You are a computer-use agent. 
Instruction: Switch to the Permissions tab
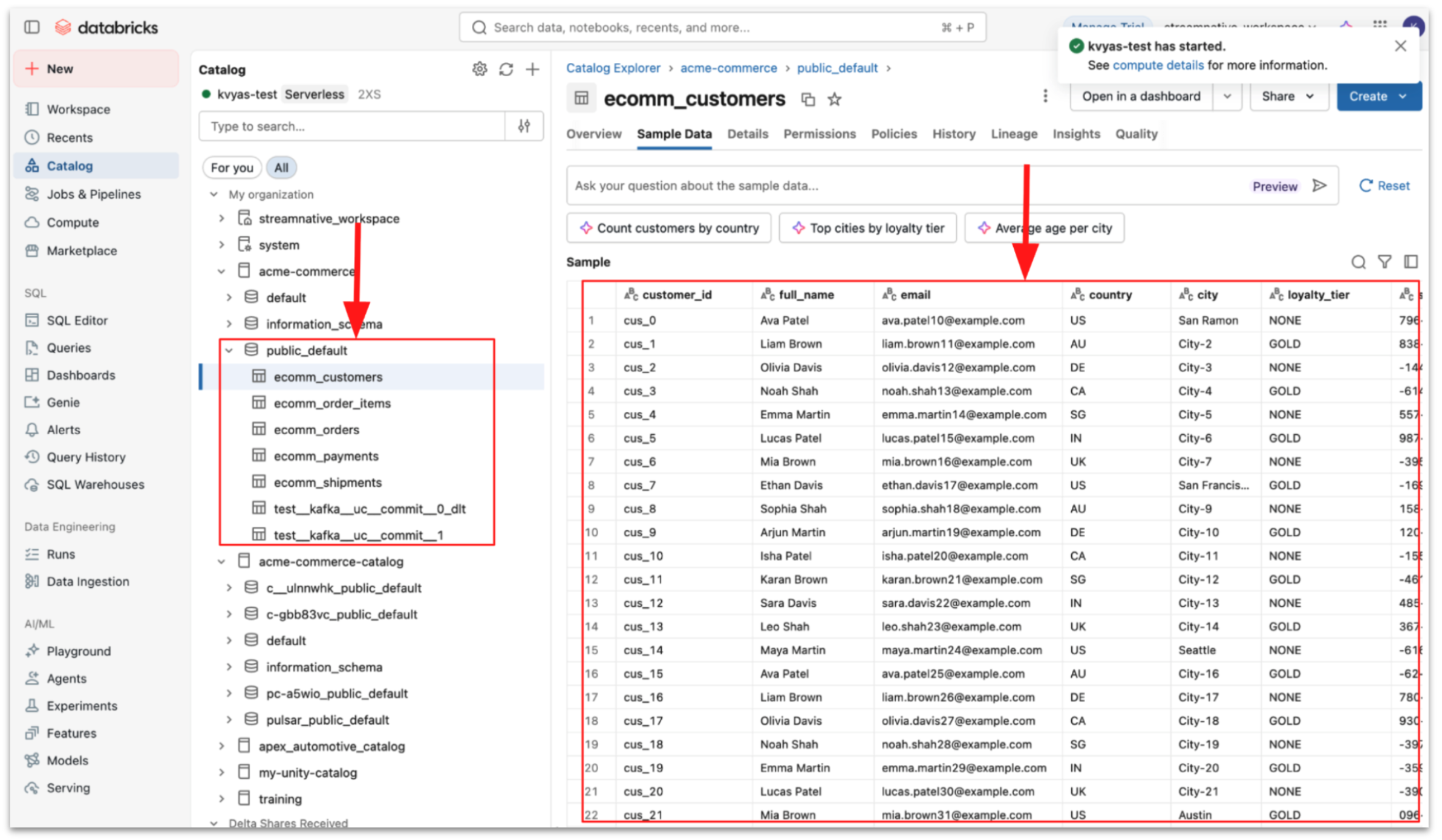(819, 134)
